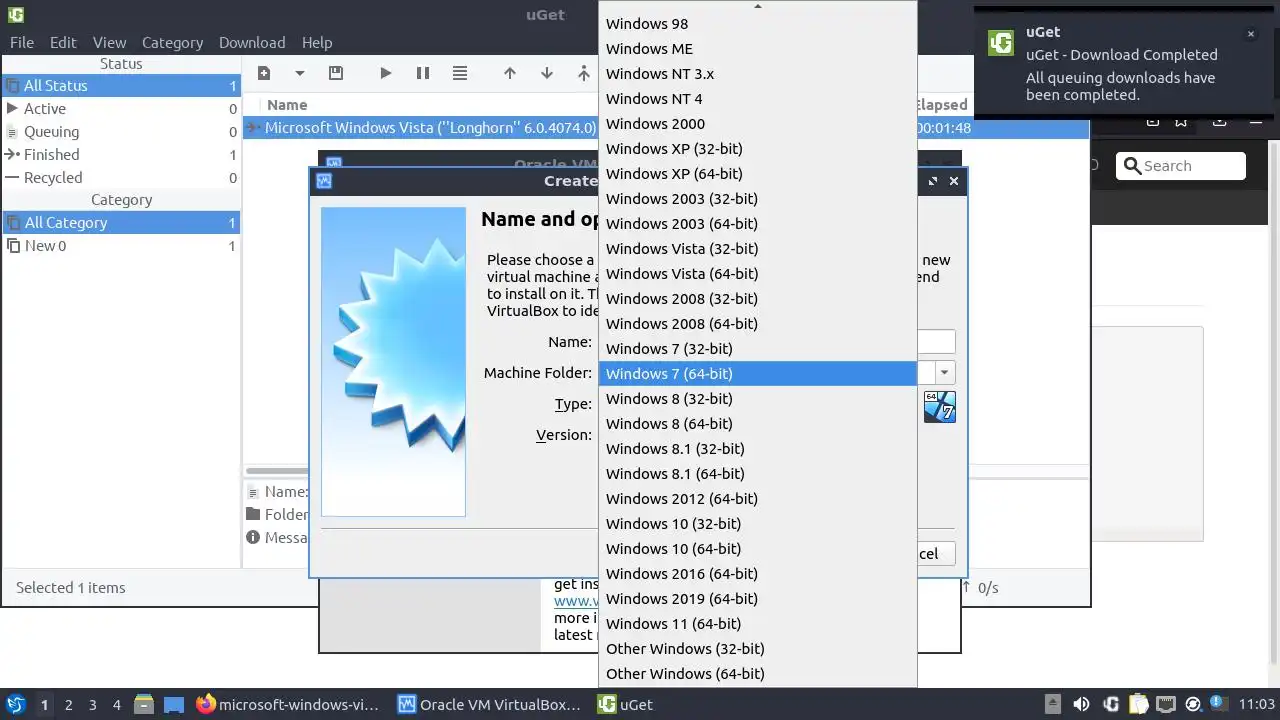Image resolution: width=1280 pixels, height=720 pixels.
Task: Choose Windows Vista (32-bit) option
Action: tap(757, 248)
